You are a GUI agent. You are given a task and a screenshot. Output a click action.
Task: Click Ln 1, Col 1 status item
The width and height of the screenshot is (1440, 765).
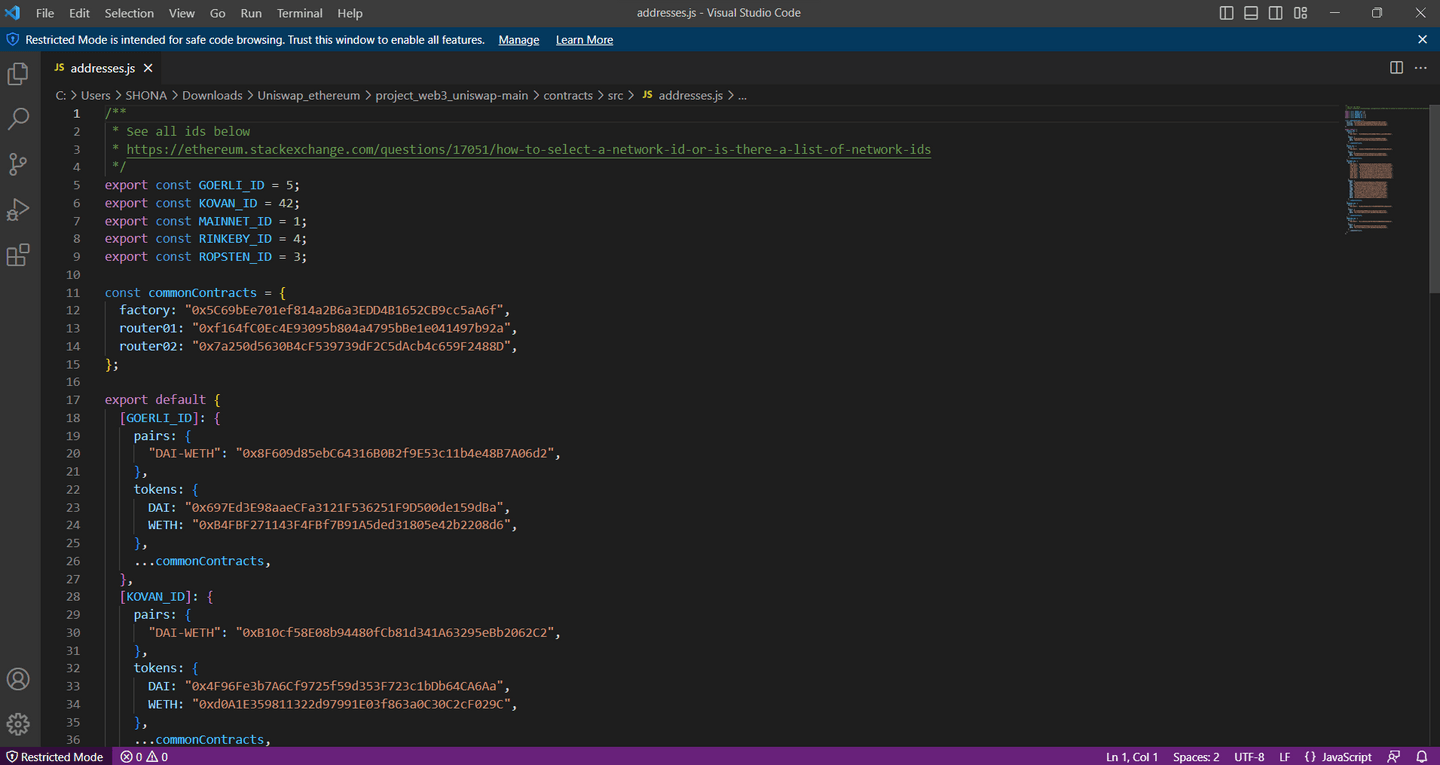click(1132, 757)
